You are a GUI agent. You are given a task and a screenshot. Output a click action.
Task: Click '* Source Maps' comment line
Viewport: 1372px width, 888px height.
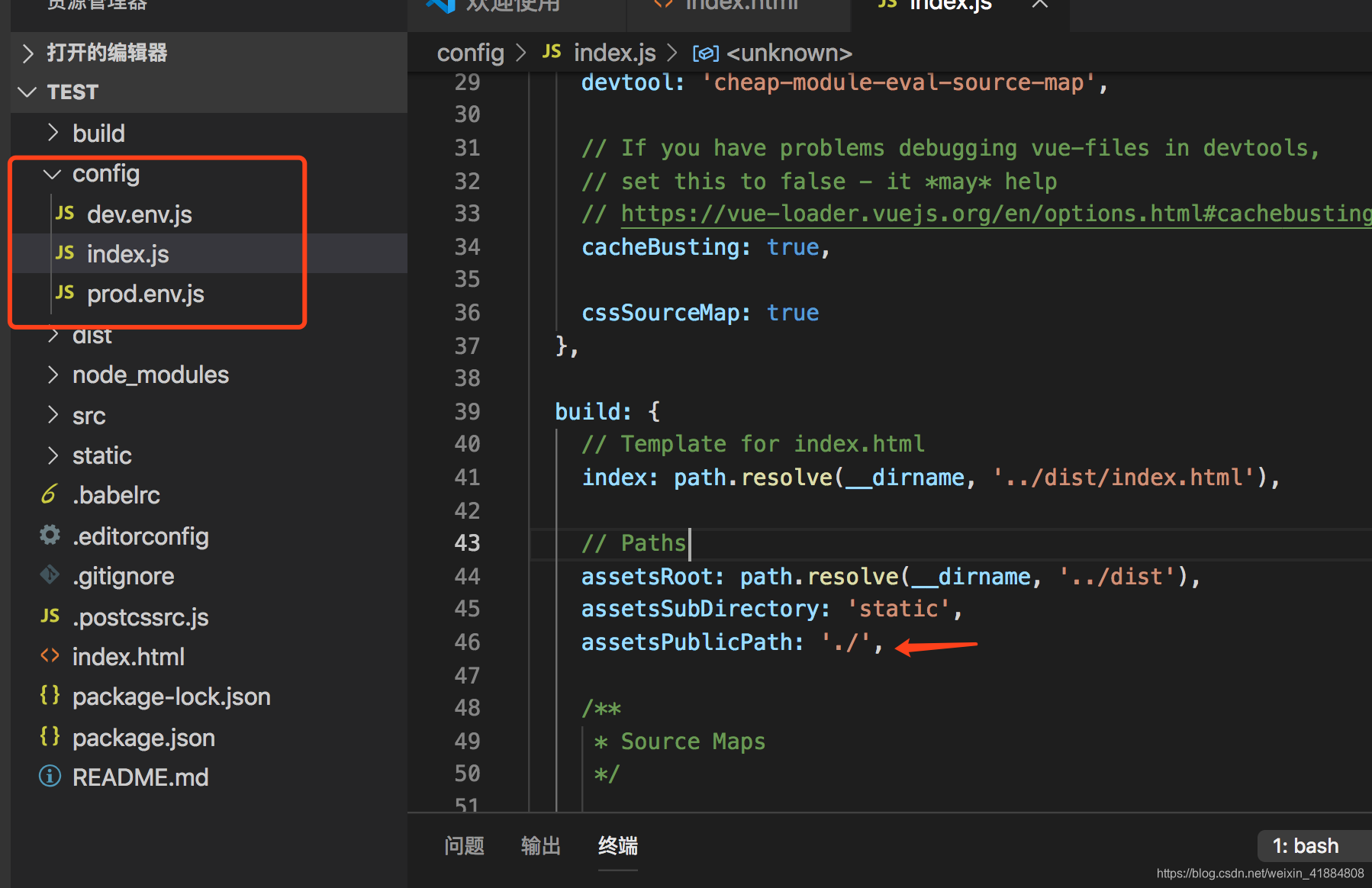(679, 742)
